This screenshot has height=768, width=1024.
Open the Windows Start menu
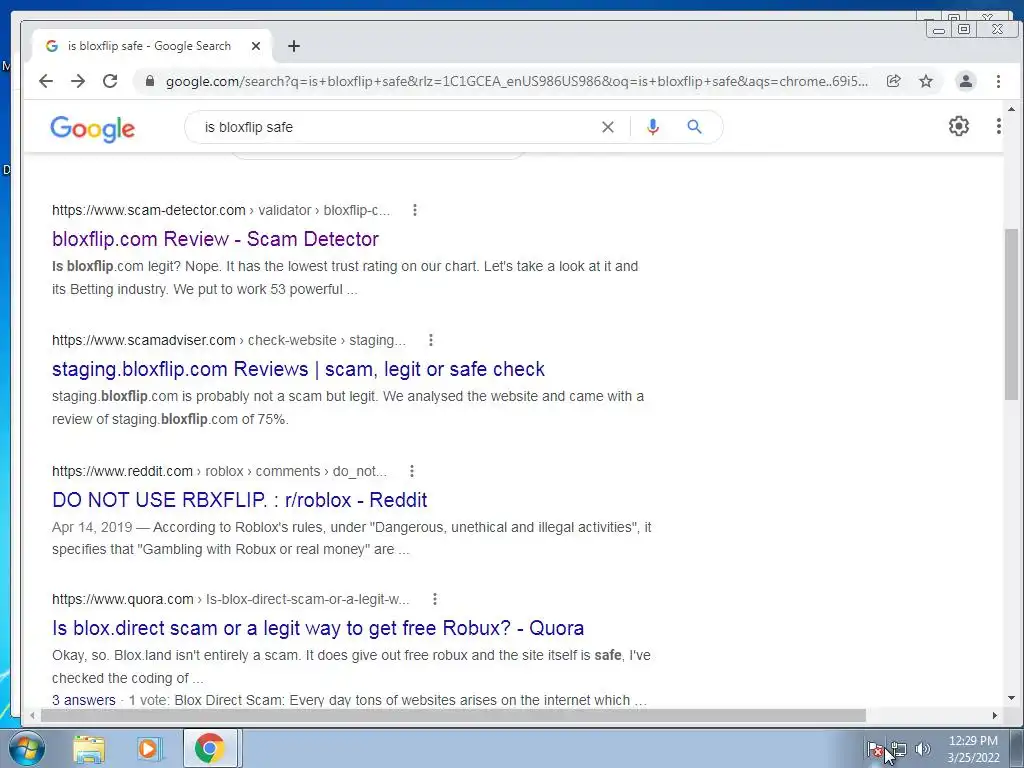[x=26, y=748]
